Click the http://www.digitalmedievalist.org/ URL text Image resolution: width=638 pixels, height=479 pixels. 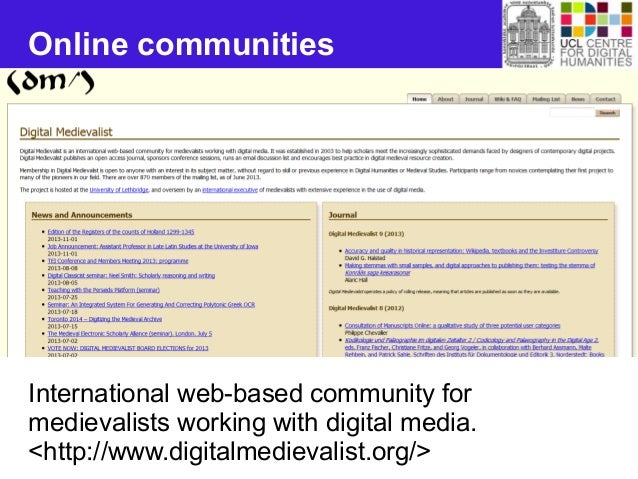(229, 451)
